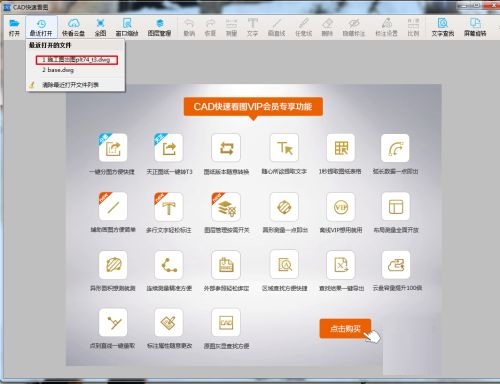The height and width of the screenshot is (384, 500).
Task: Click the extract text T-cursor icon
Action: point(284,148)
